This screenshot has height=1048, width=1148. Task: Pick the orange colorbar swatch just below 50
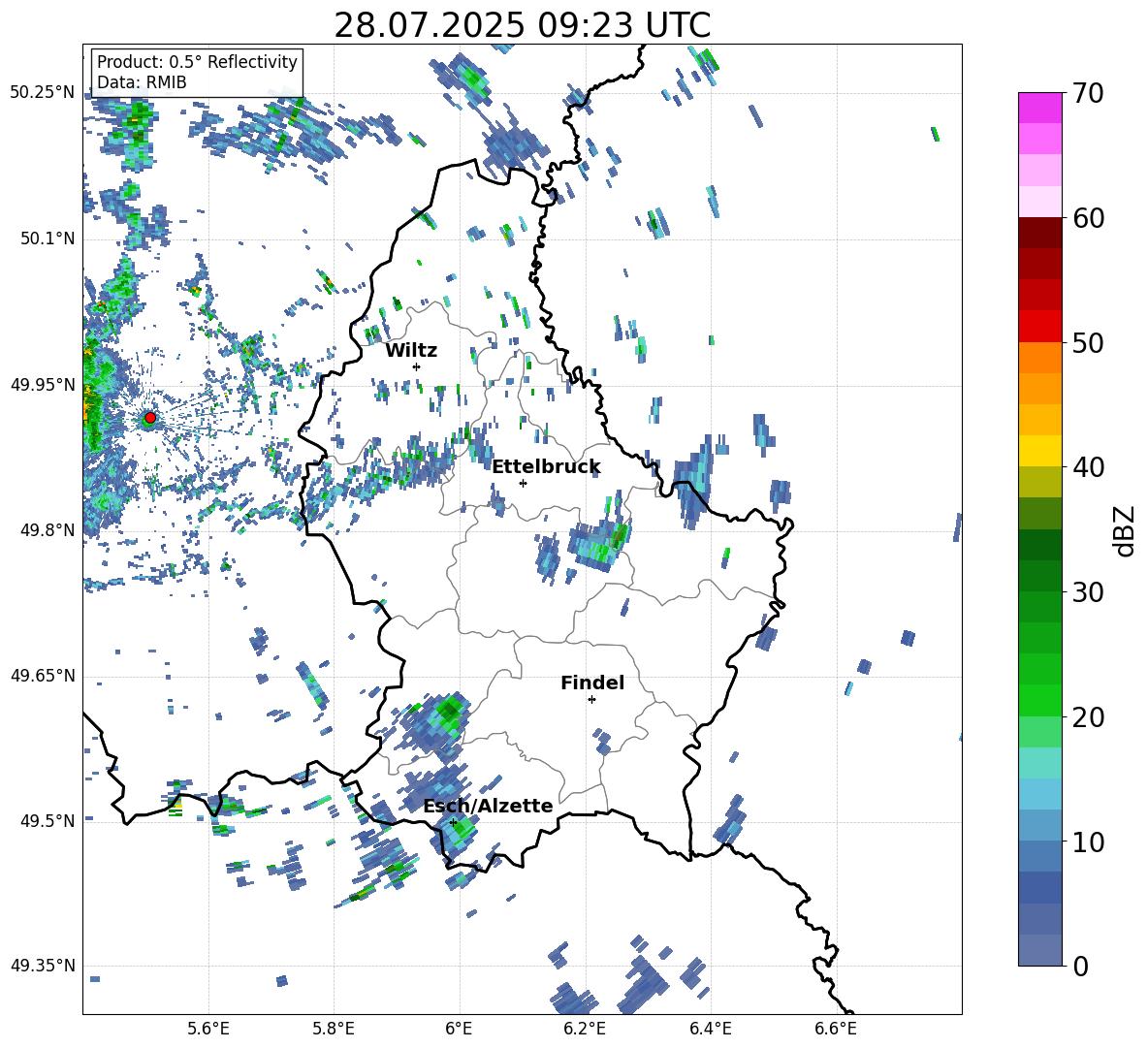(x=1039, y=358)
